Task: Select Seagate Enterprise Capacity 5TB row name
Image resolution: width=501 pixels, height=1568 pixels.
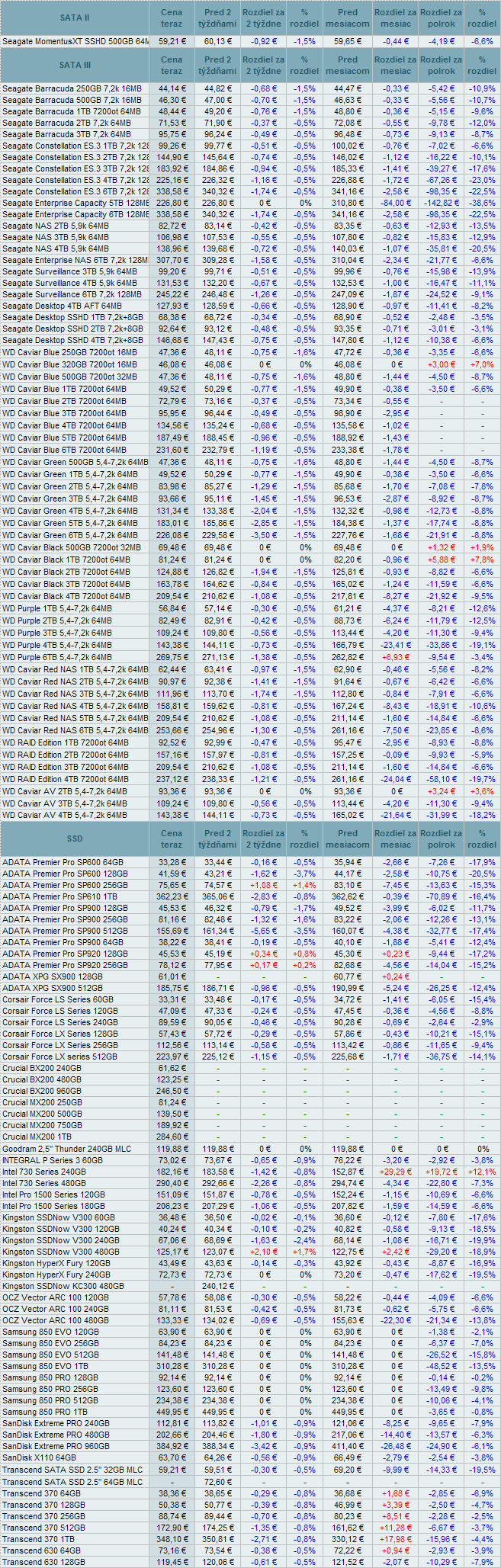Action: tap(75, 203)
